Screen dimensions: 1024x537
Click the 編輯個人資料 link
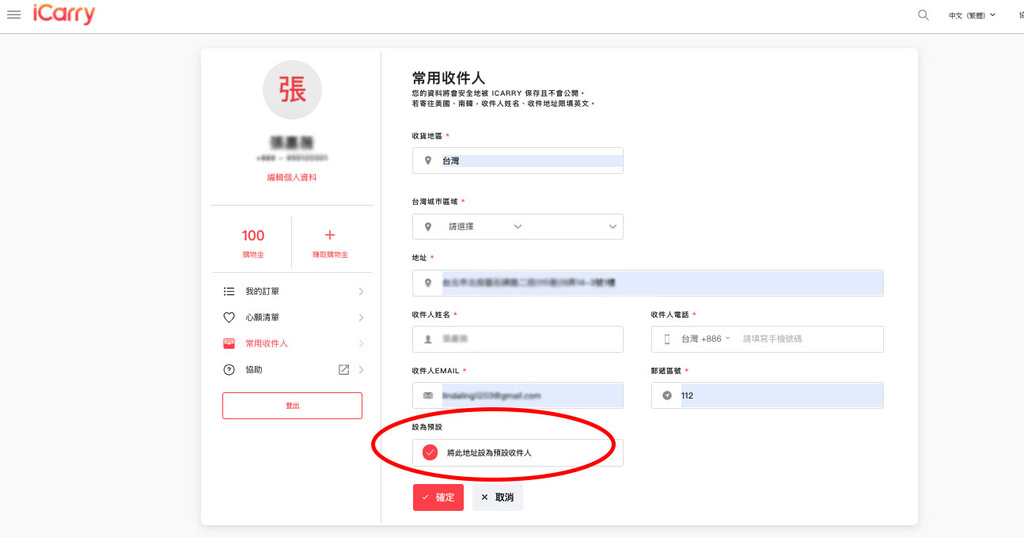pyautogui.click(x=292, y=178)
